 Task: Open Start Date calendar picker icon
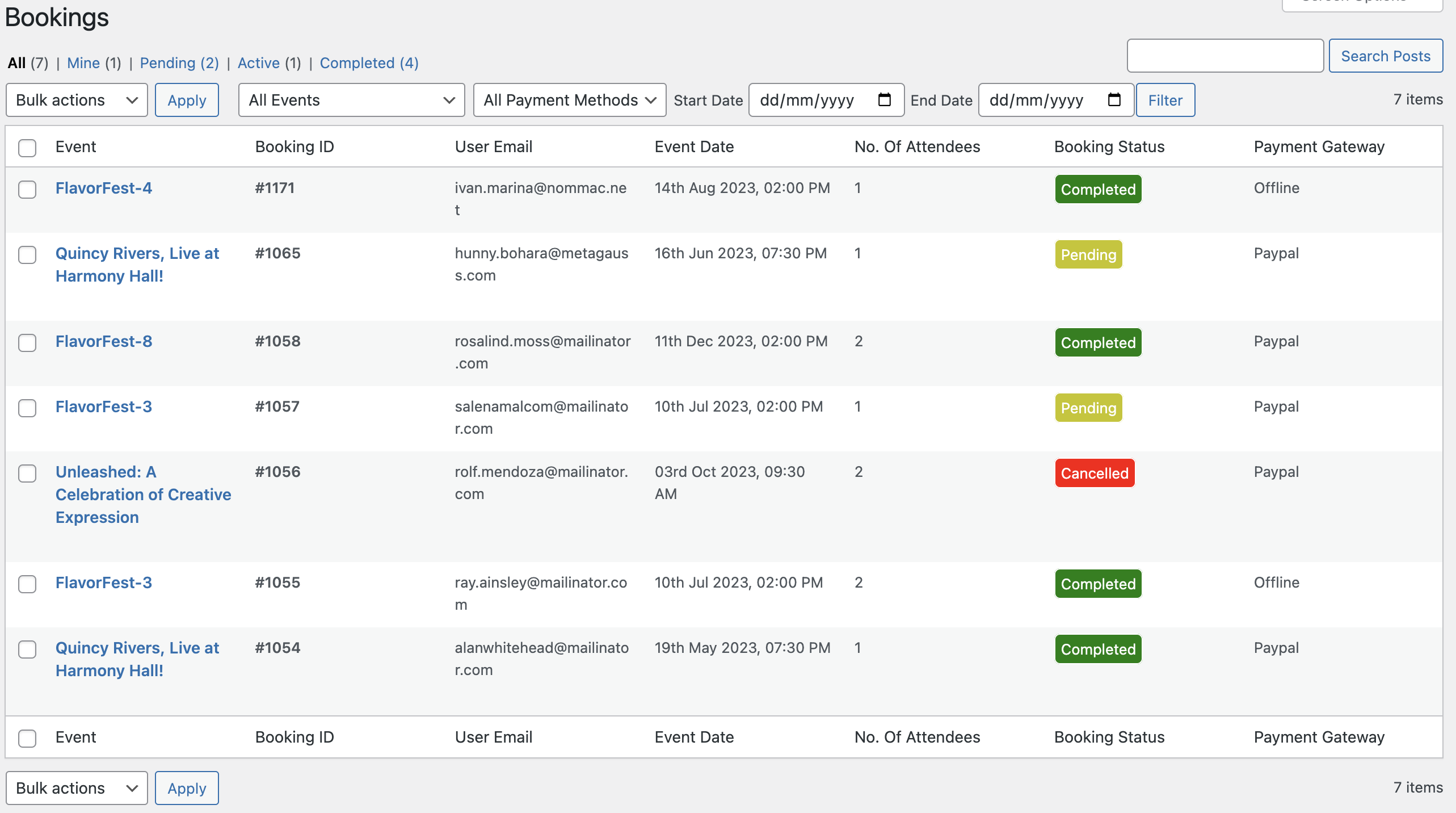(884, 100)
